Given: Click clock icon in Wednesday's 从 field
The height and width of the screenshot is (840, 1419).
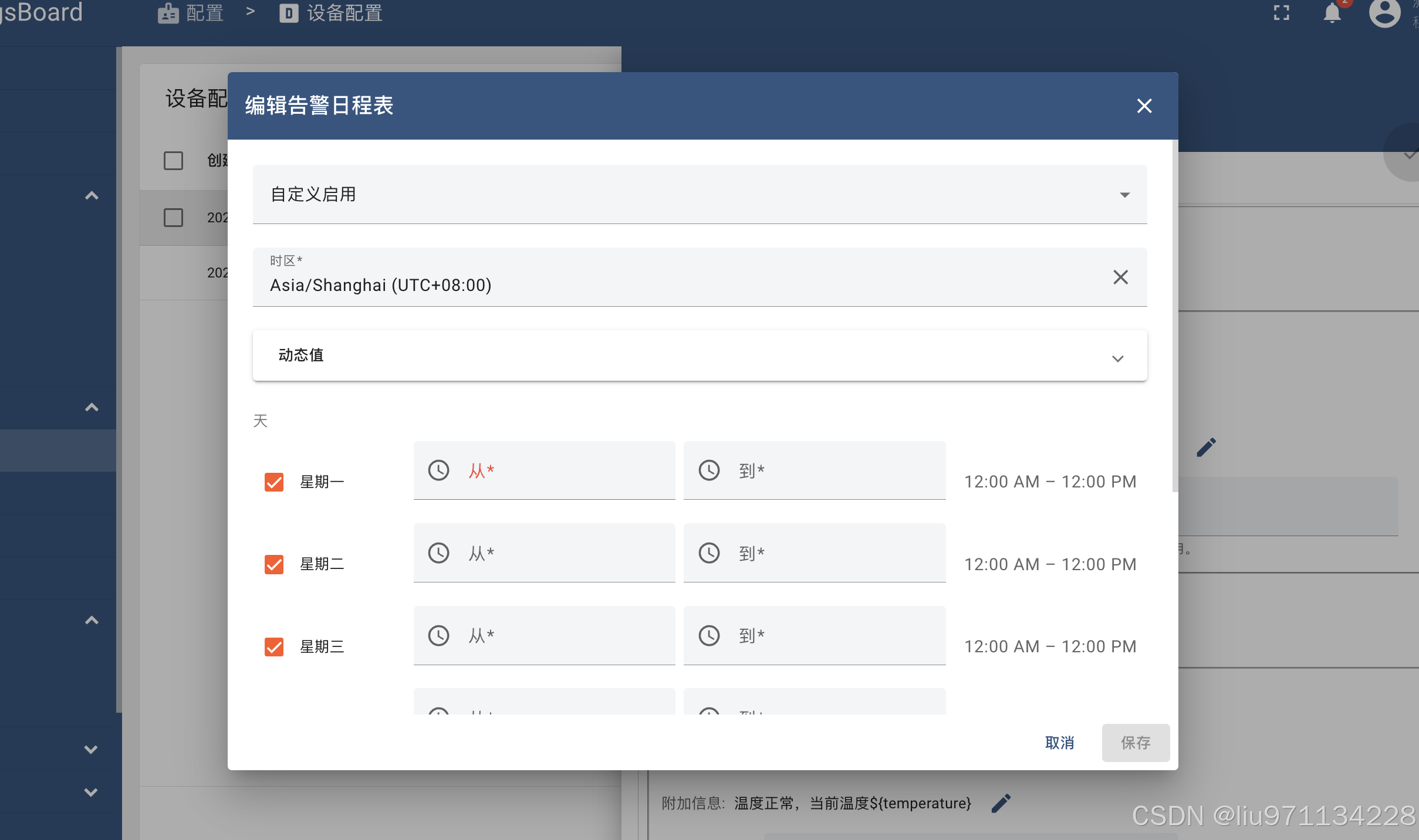Looking at the screenshot, I should (x=438, y=635).
